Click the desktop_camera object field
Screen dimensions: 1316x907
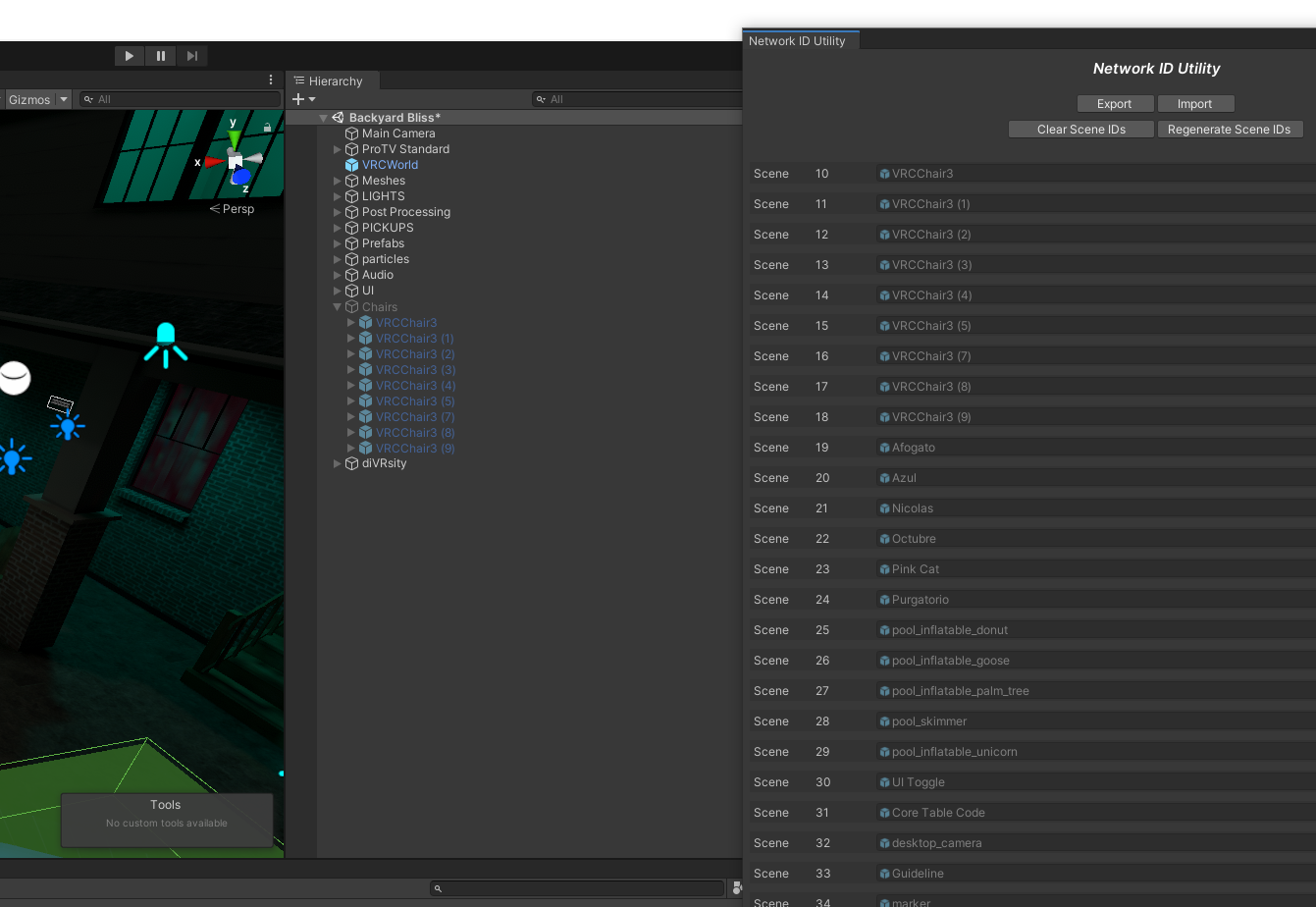tap(1096, 843)
